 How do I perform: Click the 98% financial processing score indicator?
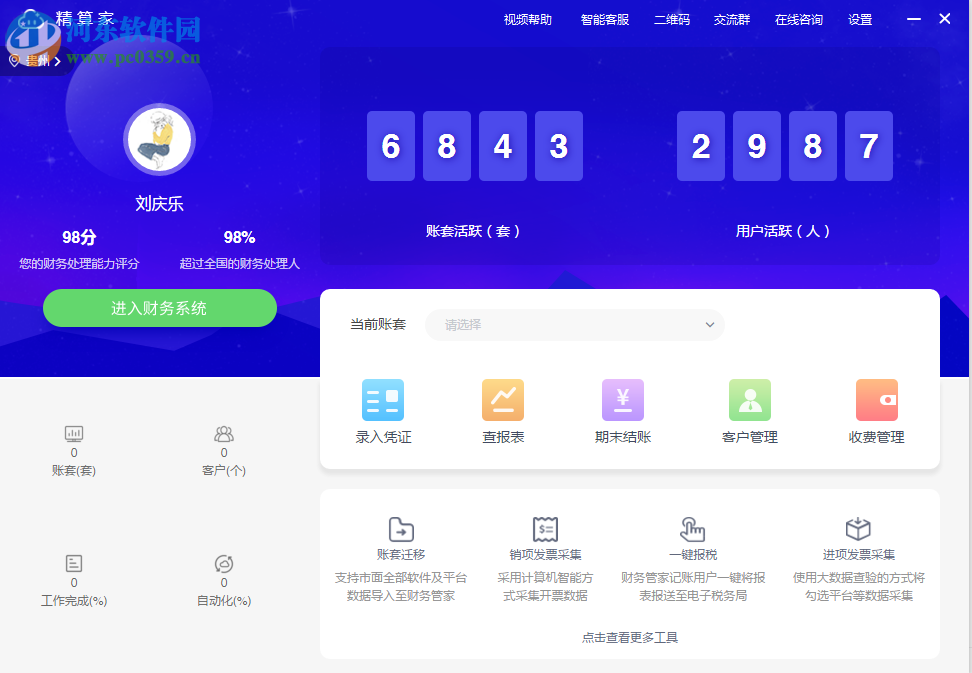(239, 238)
